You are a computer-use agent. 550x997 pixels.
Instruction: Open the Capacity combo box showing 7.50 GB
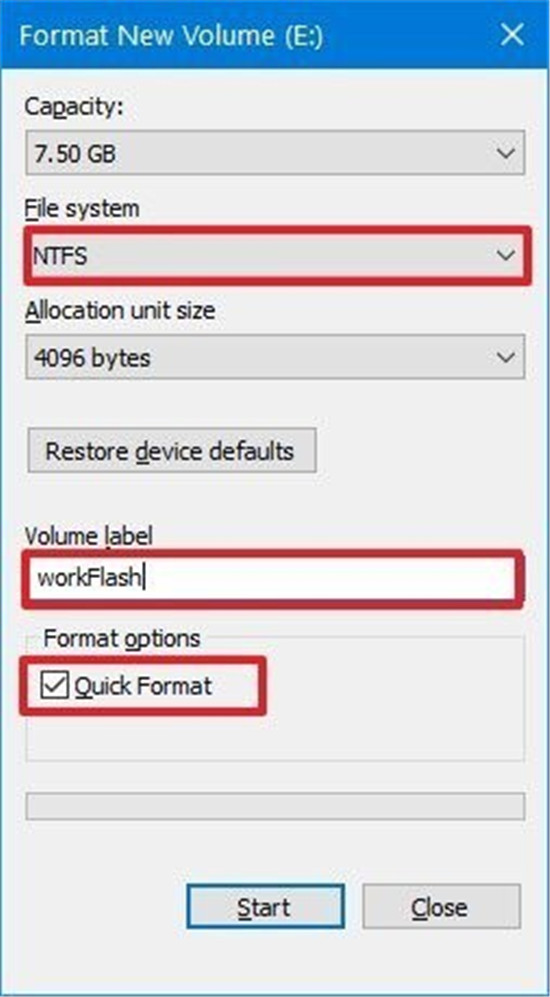click(x=275, y=153)
